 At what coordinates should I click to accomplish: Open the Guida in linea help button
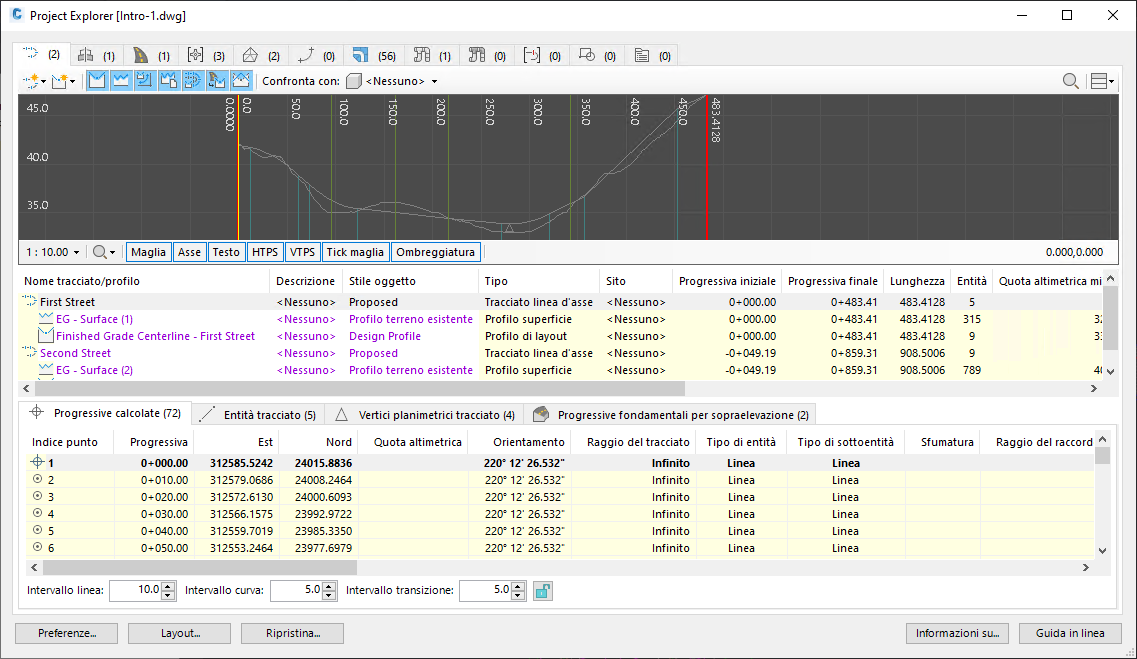pos(1070,633)
